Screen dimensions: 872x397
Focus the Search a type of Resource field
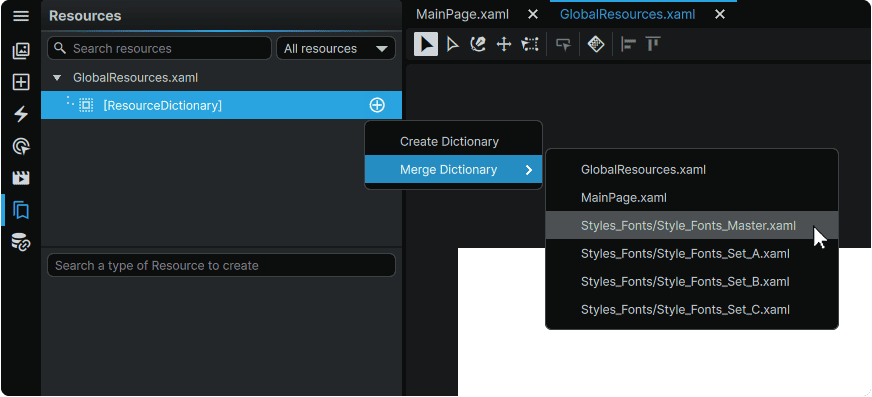click(221, 265)
